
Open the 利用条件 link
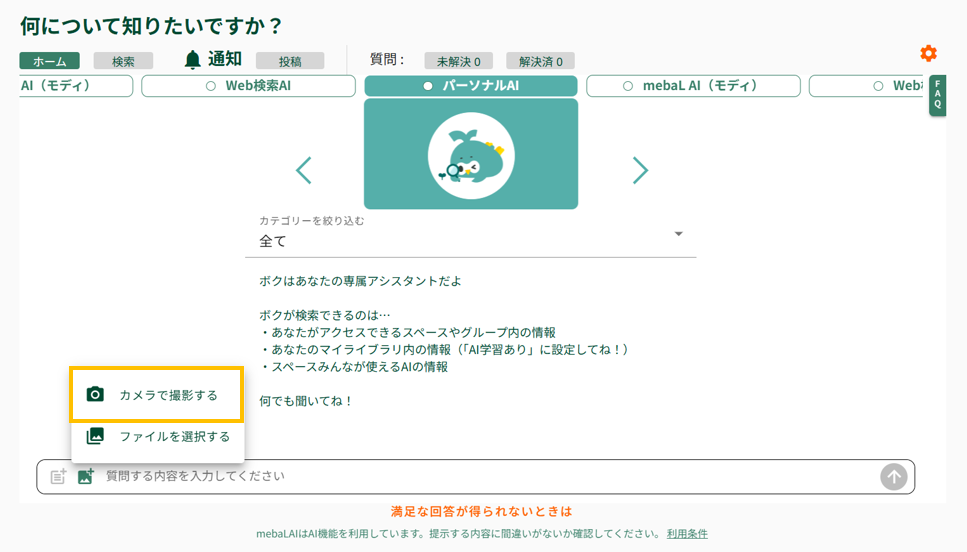[687, 534]
